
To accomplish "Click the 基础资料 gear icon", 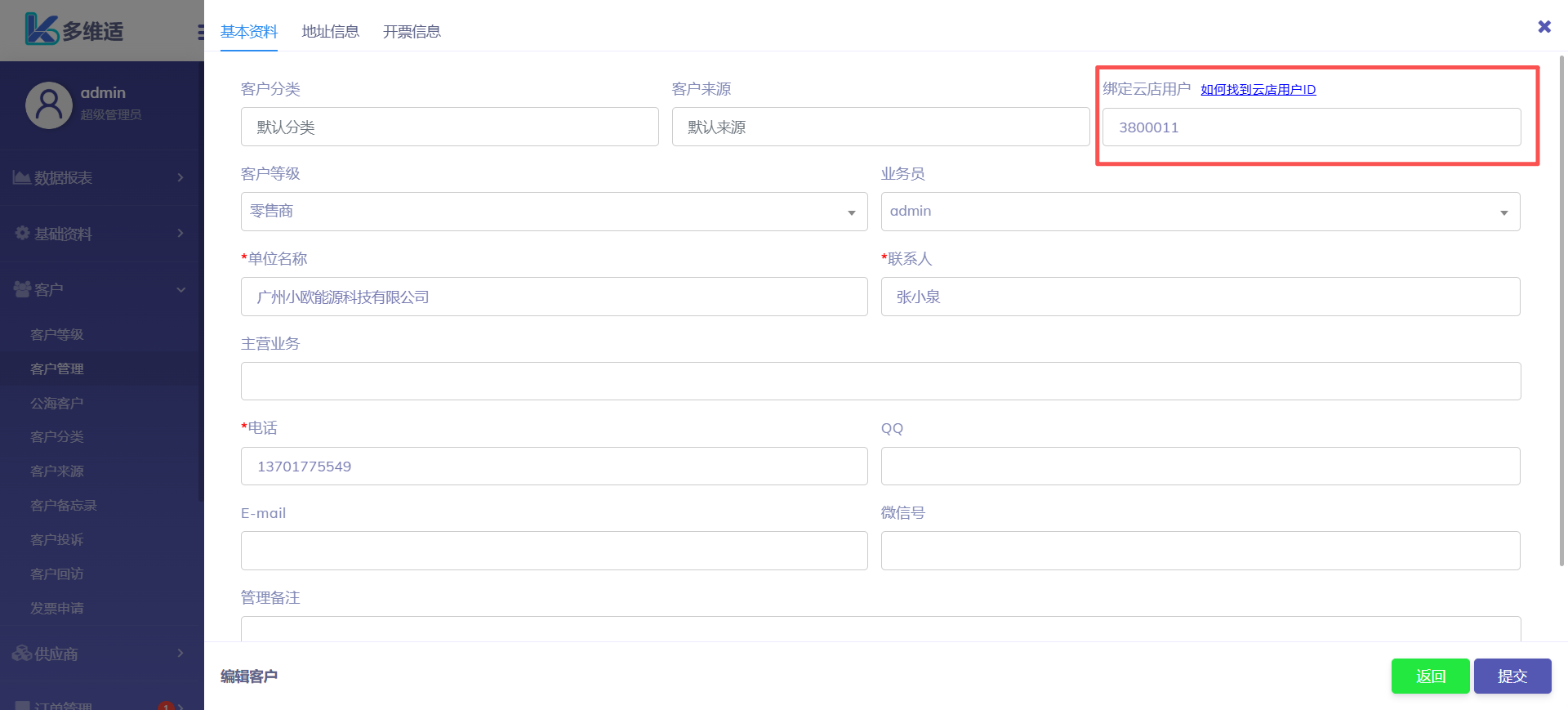I will pos(22,234).
